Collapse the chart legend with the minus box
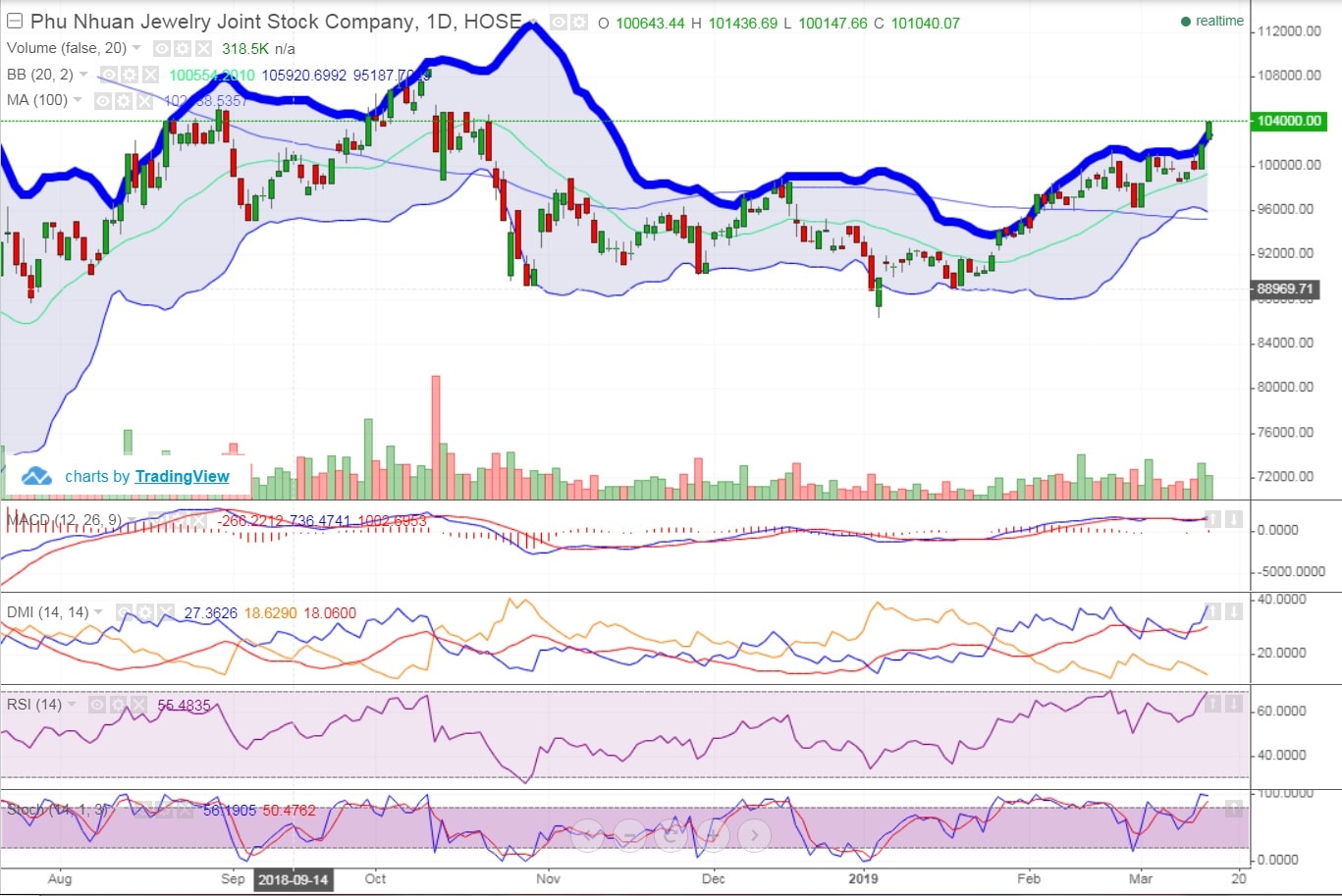Image resolution: width=1342 pixels, height=896 pixels. point(15,22)
